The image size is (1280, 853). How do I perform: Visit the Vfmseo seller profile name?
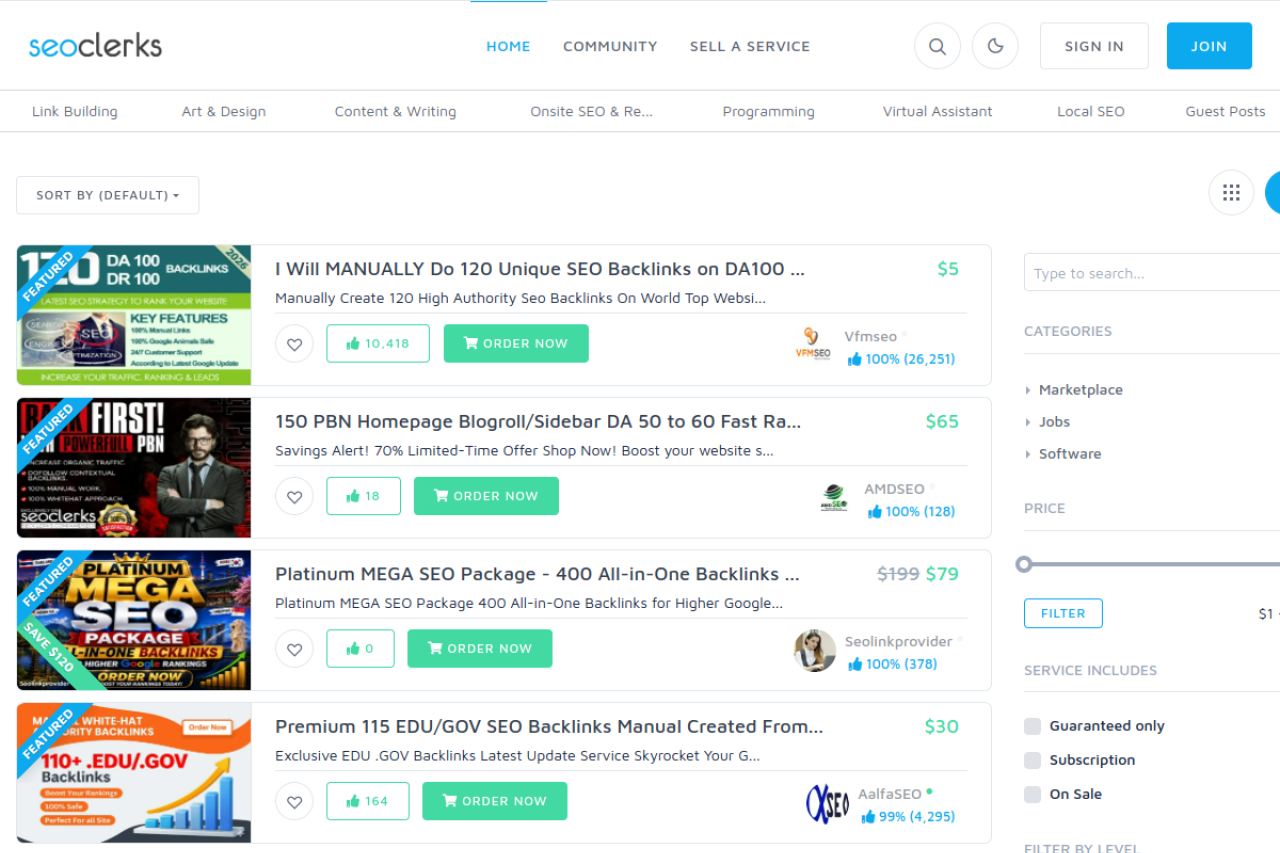pos(871,337)
